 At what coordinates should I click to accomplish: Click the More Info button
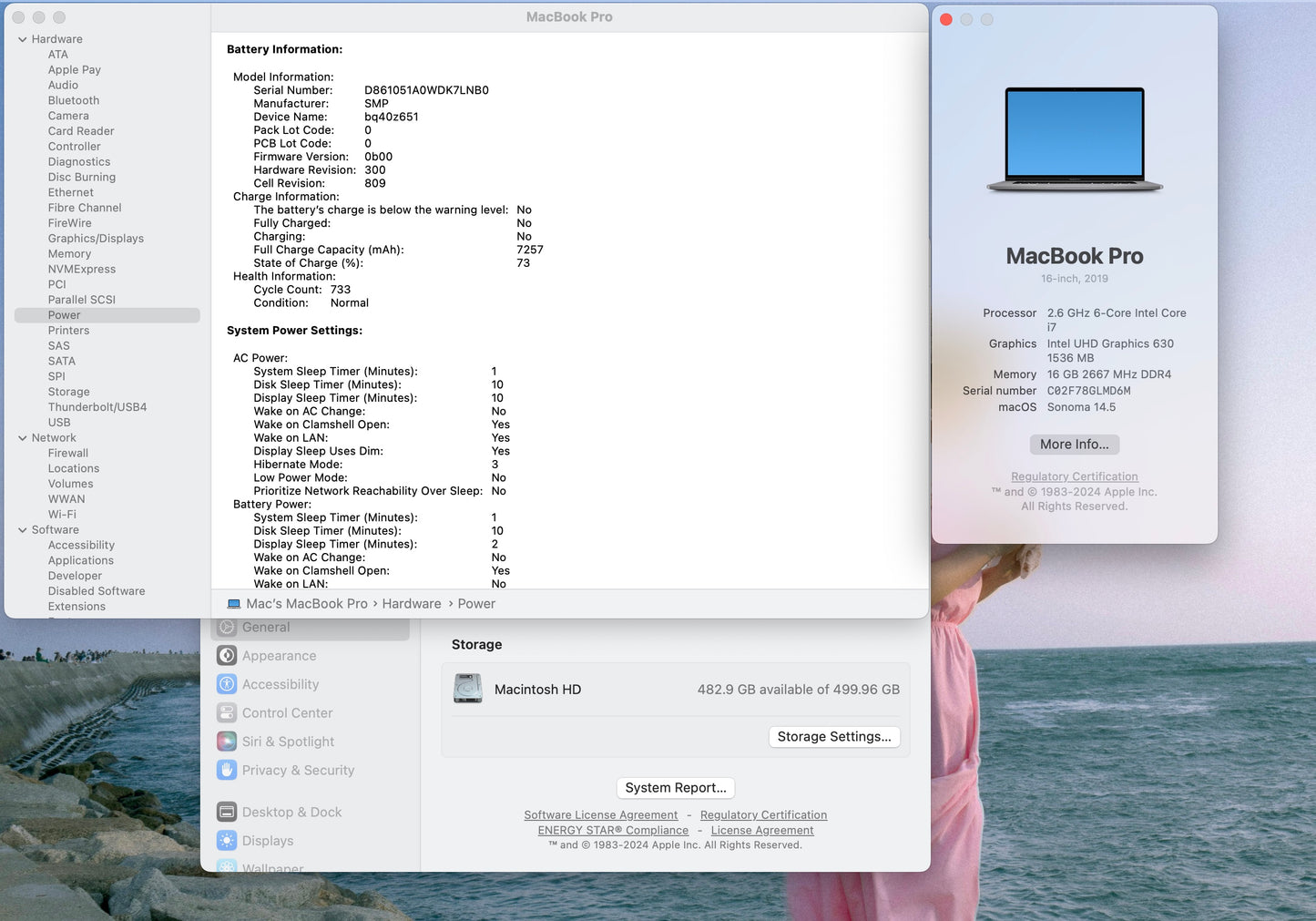pyautogui.click(x=1074, y=444)
